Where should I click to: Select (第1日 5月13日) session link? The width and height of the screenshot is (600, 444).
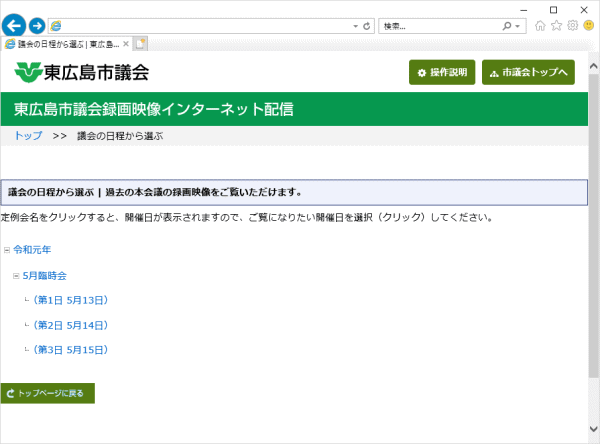click(70, 300)
